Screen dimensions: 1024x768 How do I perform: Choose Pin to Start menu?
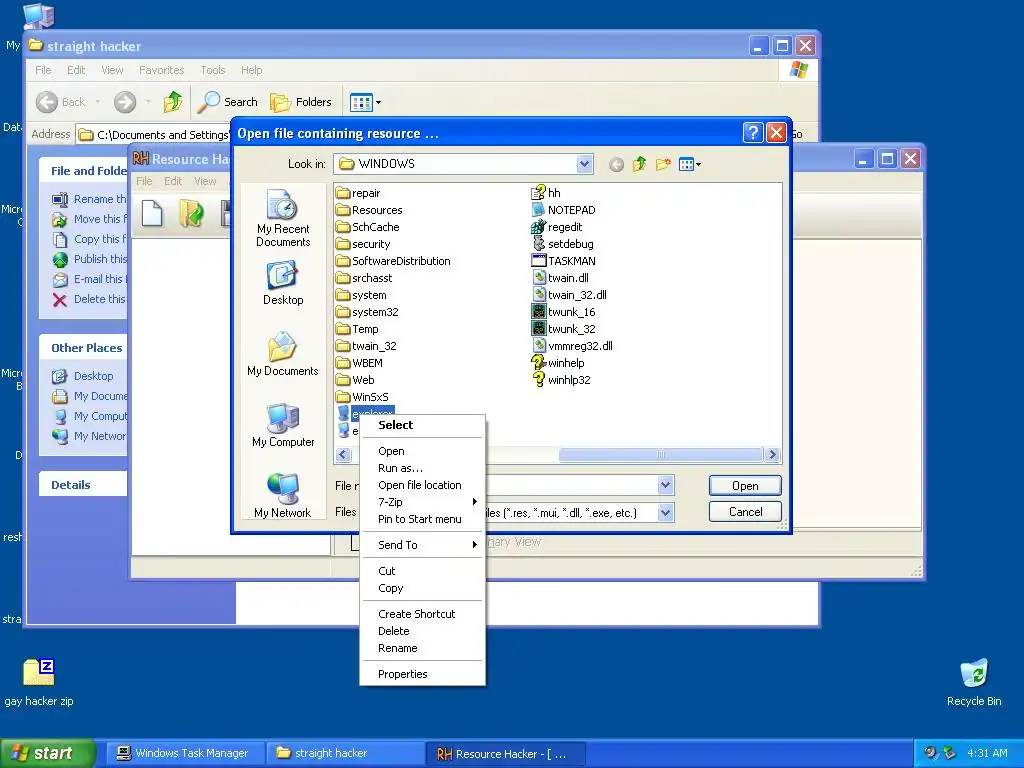pos(423,519)
